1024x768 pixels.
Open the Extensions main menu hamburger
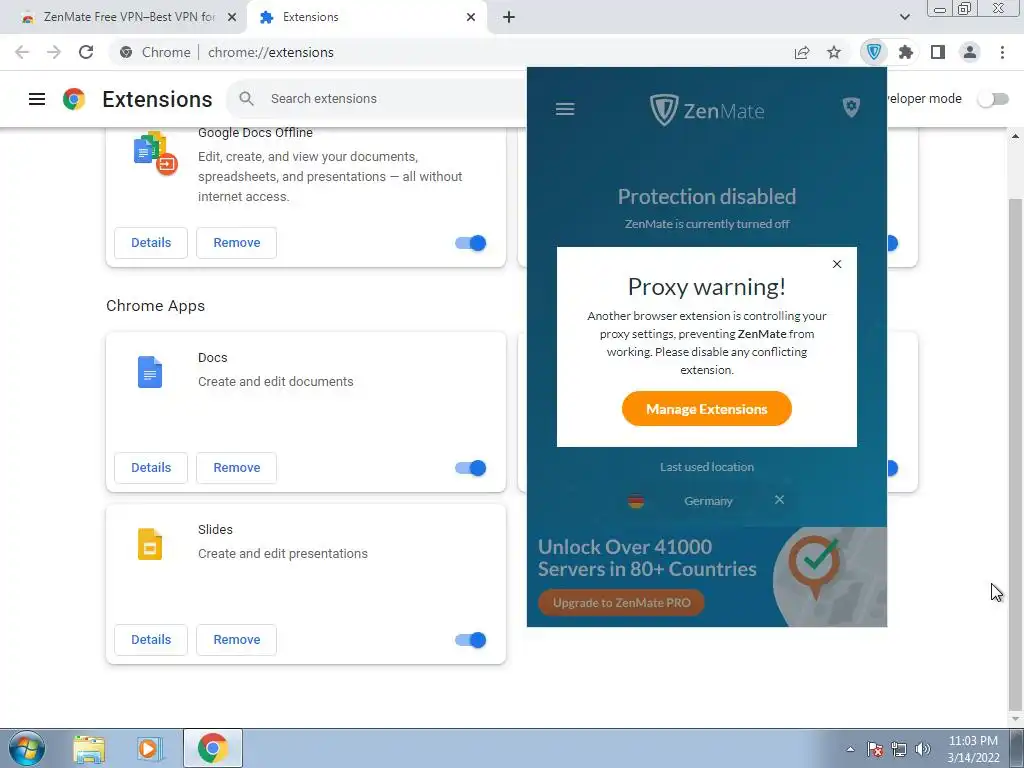coord(37,99)
